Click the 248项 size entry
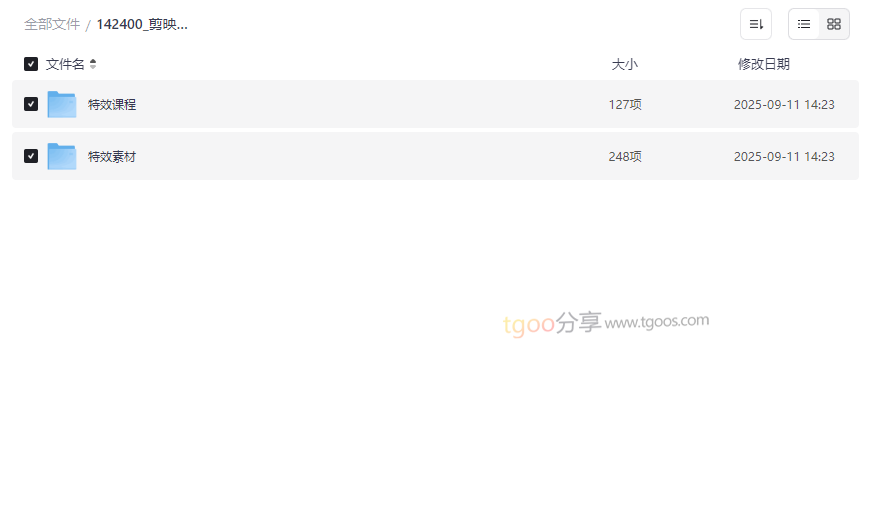Screen dimensions: 874x514 pos(625,157)
